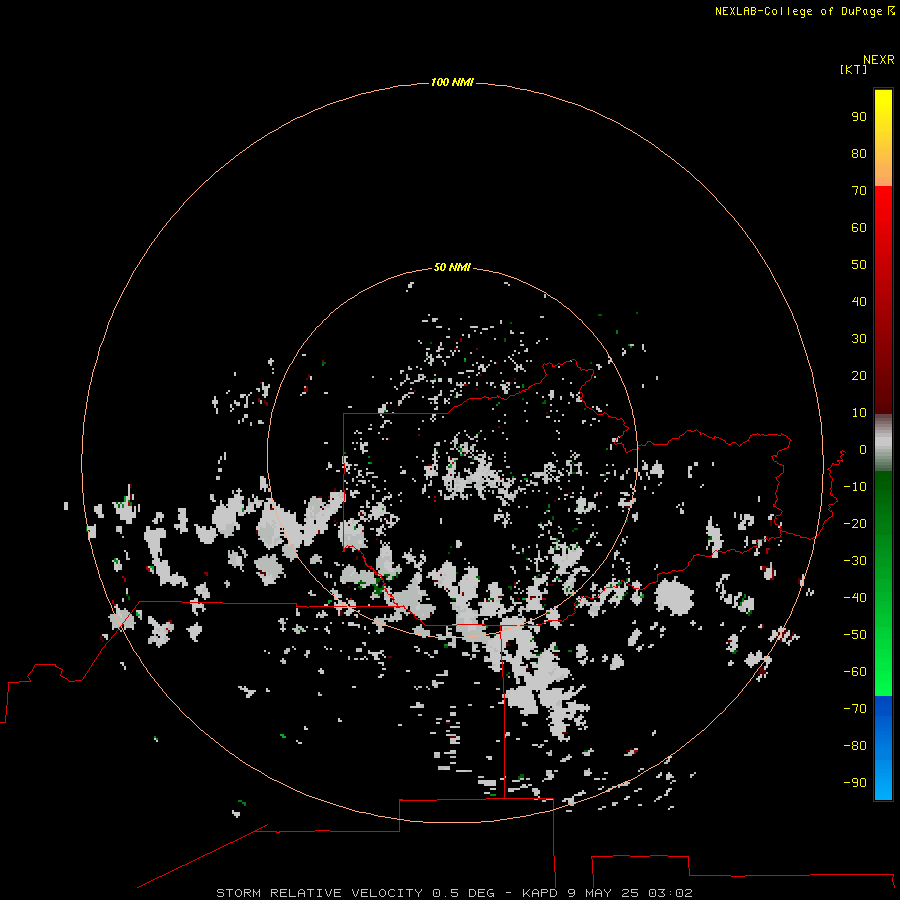Click the -30 knot scale value
This screenshot has width=900, height=900.
click(855, 561)
